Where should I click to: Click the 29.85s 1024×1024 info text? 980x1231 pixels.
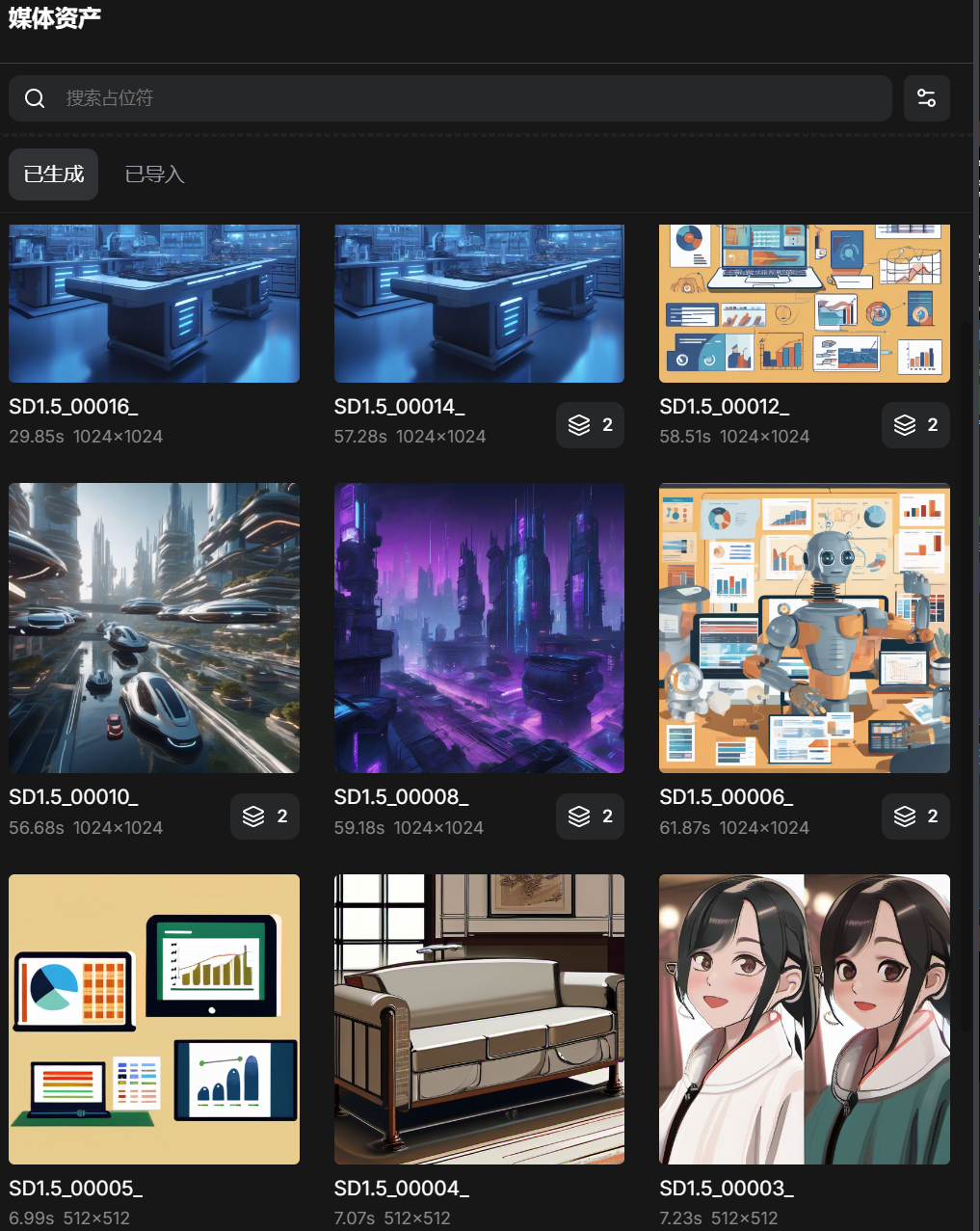point(86,437)
